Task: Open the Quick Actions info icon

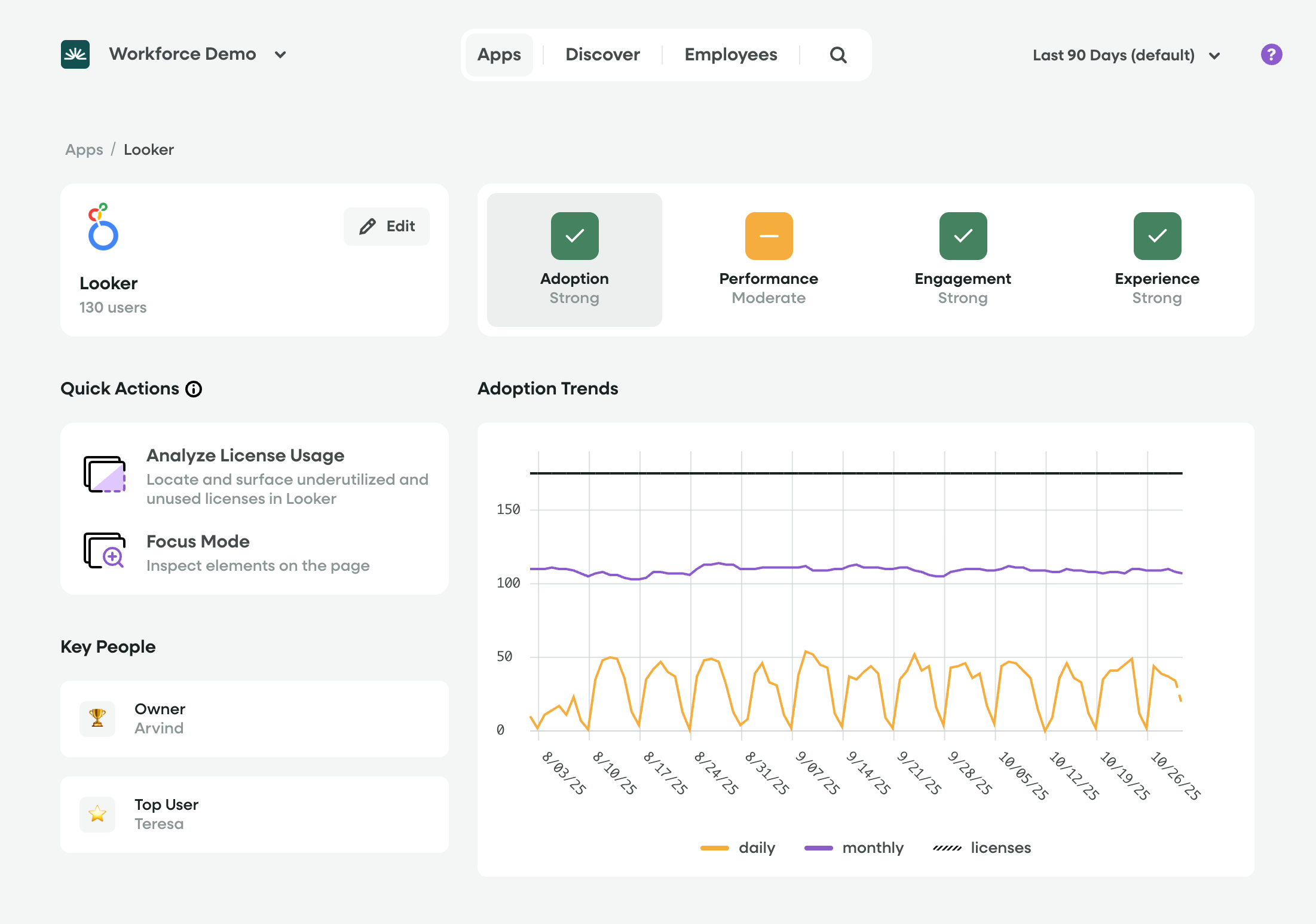Action: click(x=194, y=389)
